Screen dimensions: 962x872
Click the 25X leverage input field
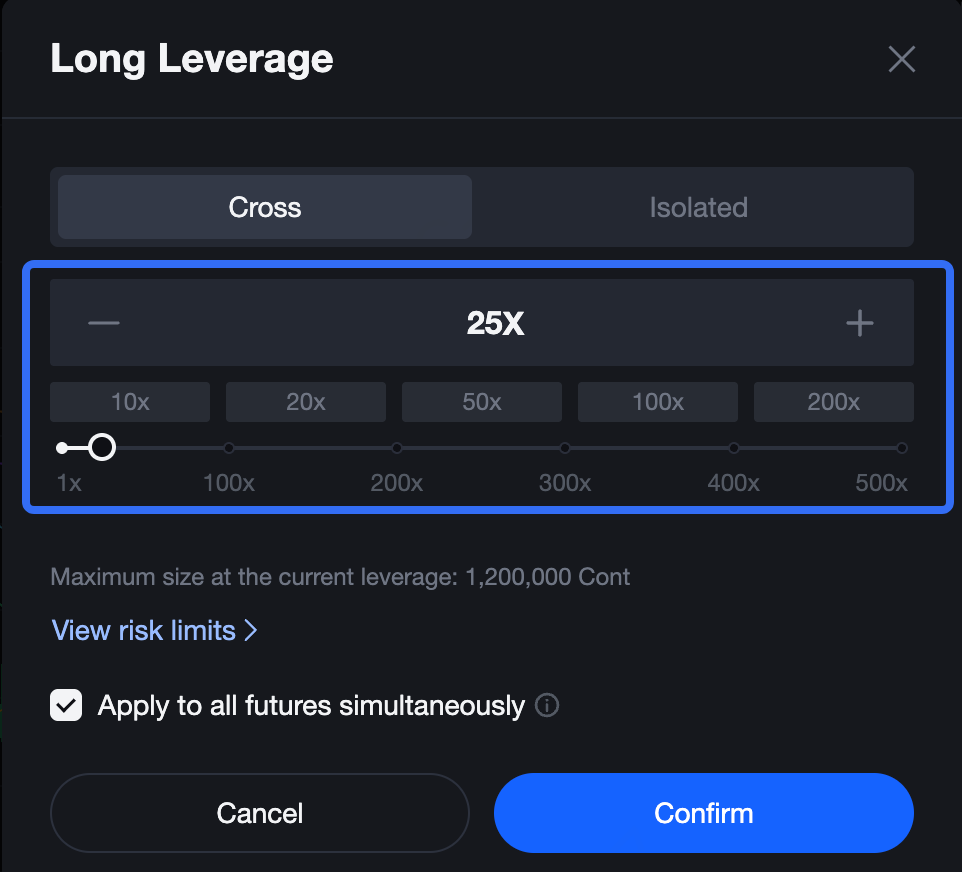pos(495,323)
